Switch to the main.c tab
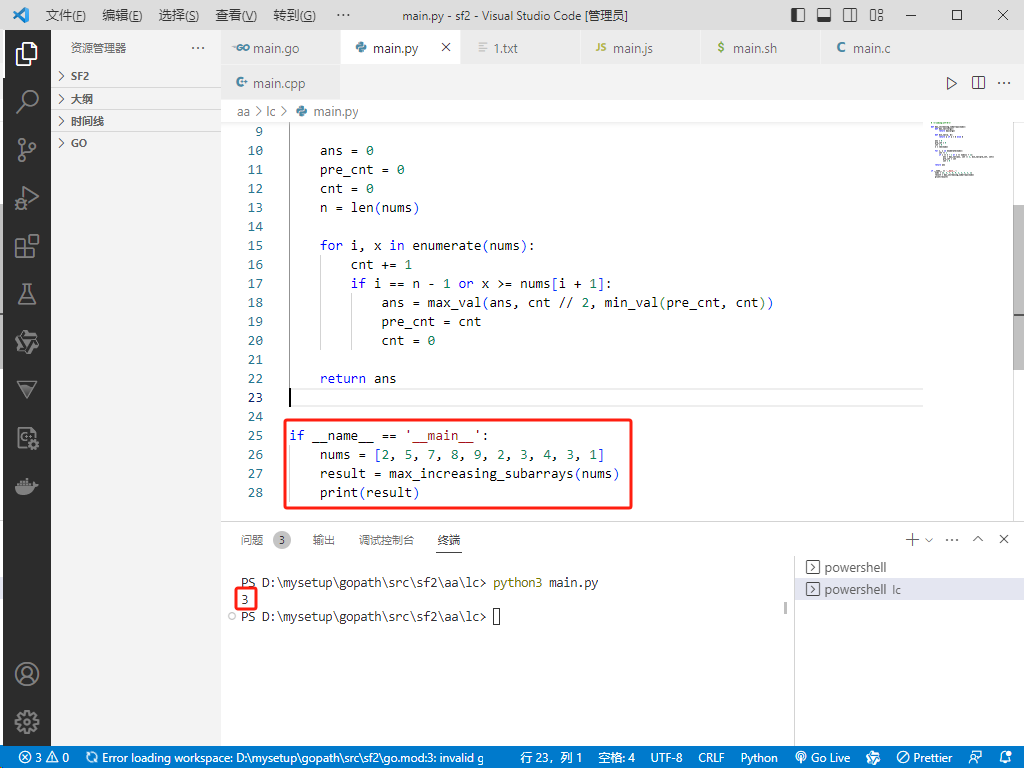 coord(880,48)
